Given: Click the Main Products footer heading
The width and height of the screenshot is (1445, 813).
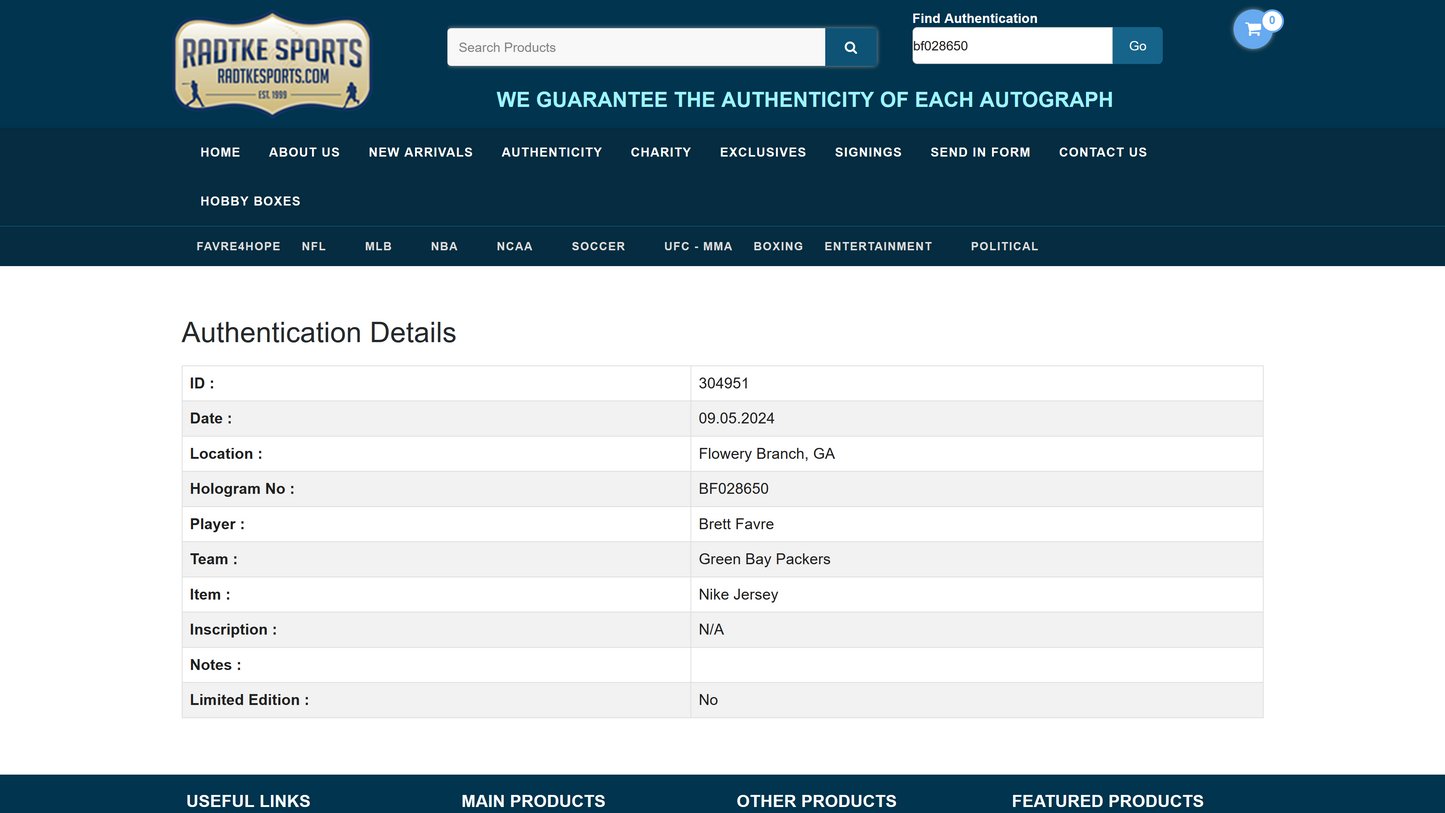Looking at the screenshot, I should (533, 801).
